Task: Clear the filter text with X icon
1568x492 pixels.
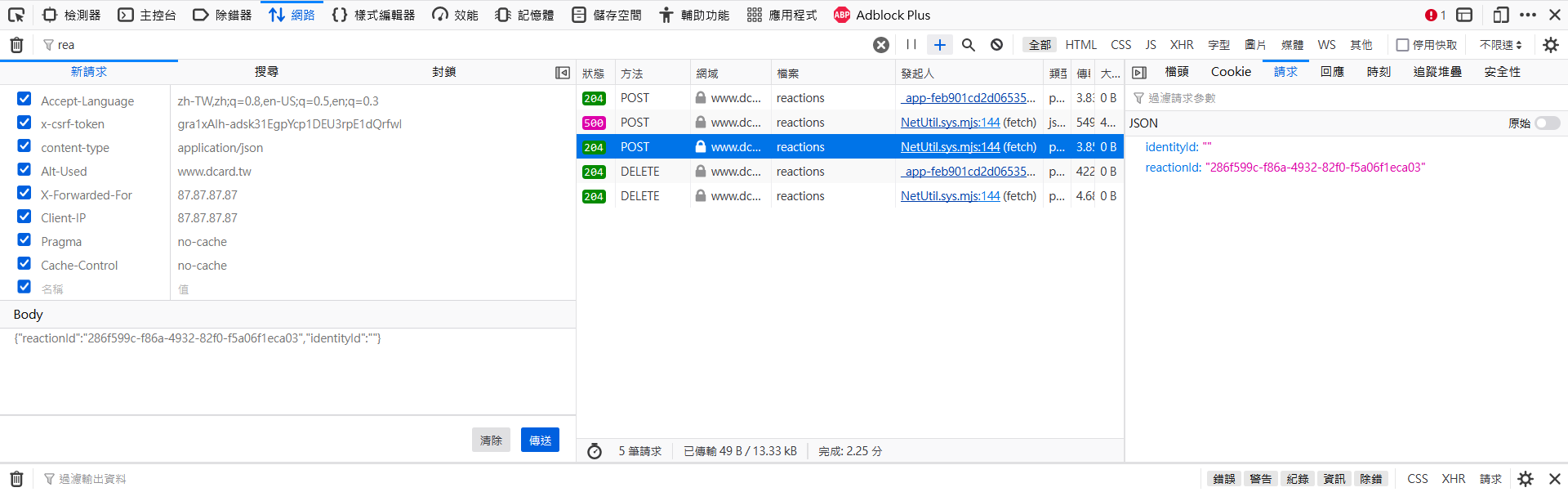Action: [881, 45]
